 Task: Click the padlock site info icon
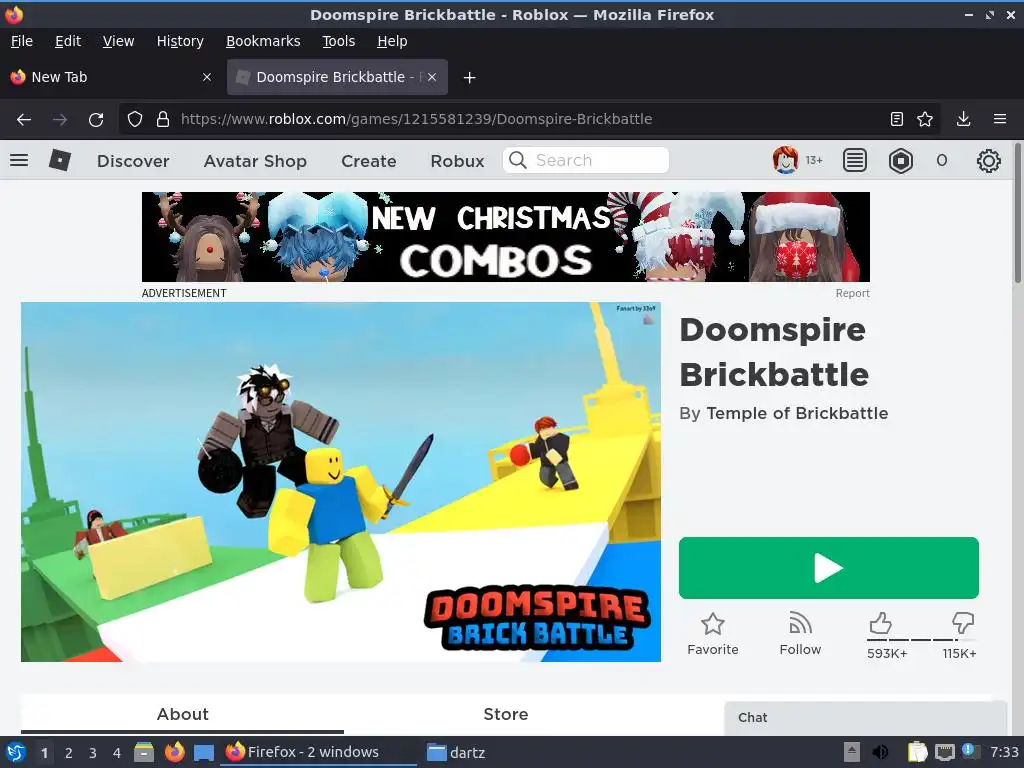point(163,120)
